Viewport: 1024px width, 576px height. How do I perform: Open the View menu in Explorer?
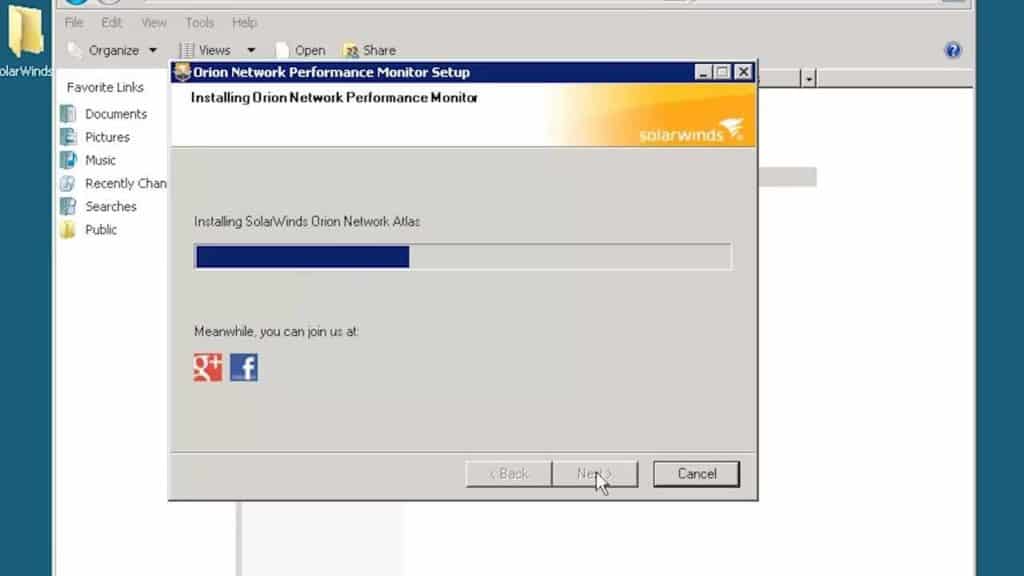[x=154, y=23]
